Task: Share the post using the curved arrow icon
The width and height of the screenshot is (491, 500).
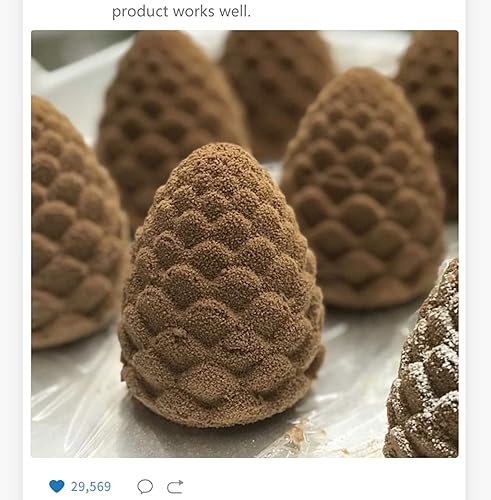Action: pyautogui.click(x=175, y=487)
